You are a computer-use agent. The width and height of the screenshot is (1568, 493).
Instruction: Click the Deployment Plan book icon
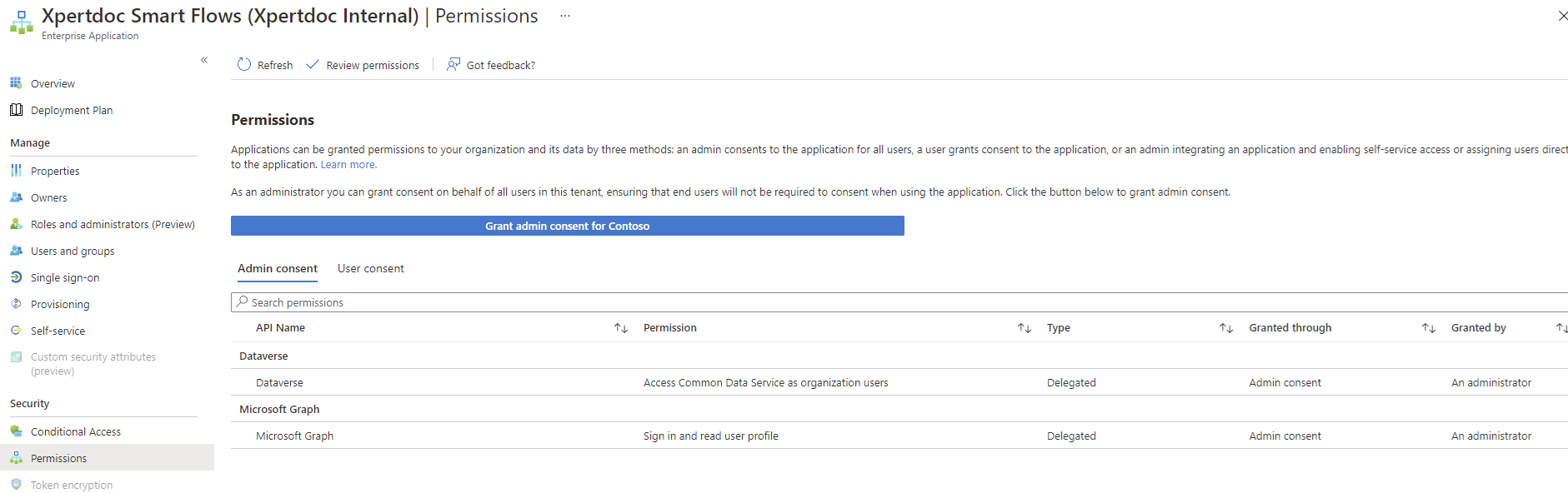tap(16, 109)
